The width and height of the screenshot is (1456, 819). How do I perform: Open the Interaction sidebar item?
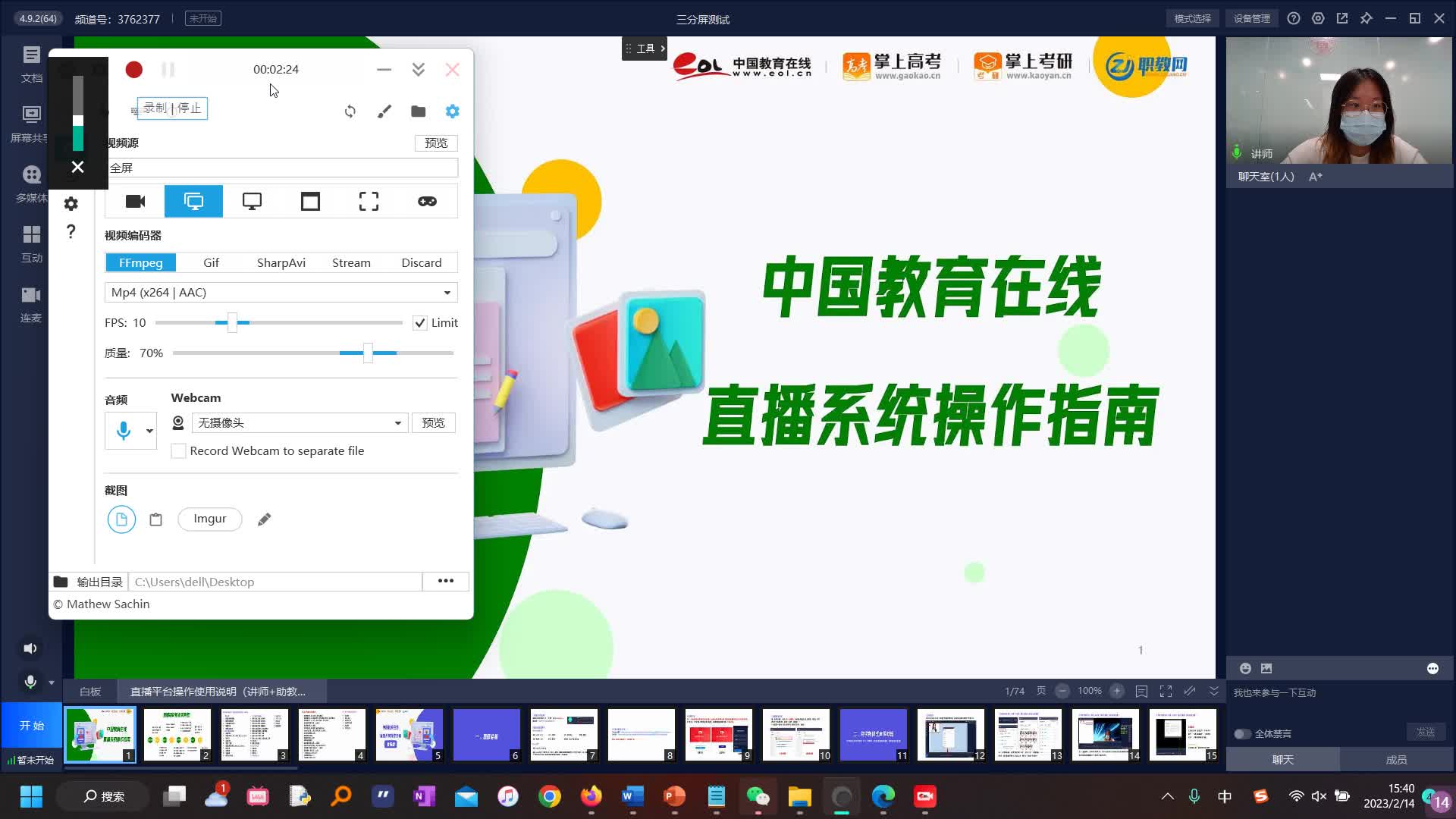click(31, 243)
